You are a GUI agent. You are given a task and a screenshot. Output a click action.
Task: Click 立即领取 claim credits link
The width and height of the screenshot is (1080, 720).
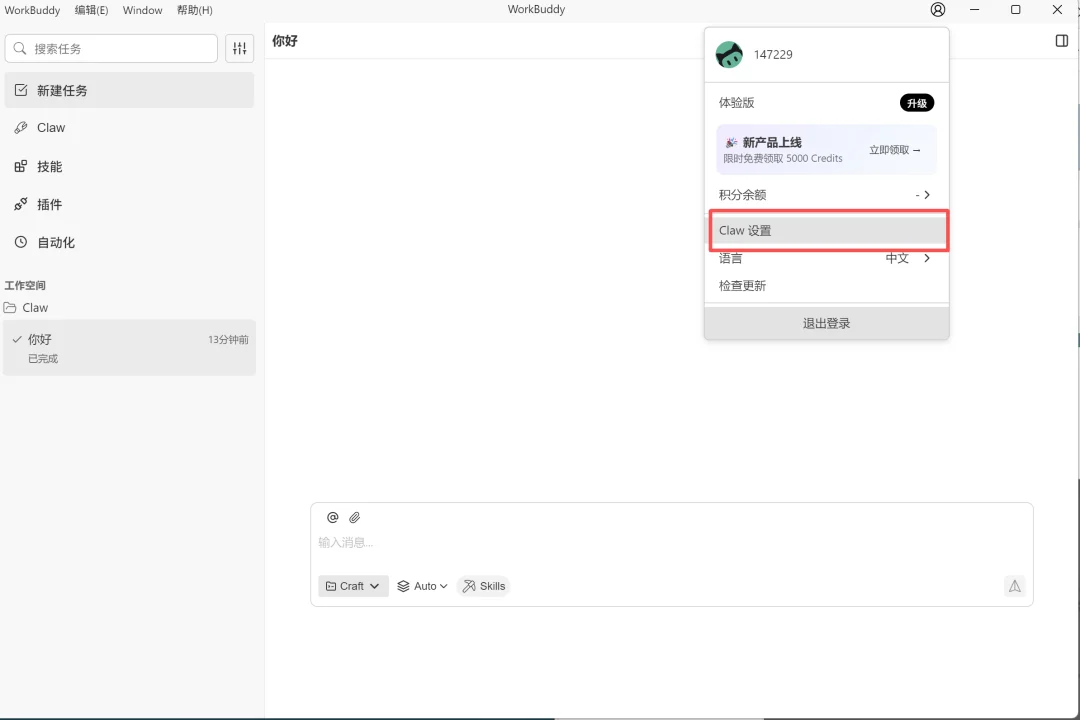tap(894, 150)
